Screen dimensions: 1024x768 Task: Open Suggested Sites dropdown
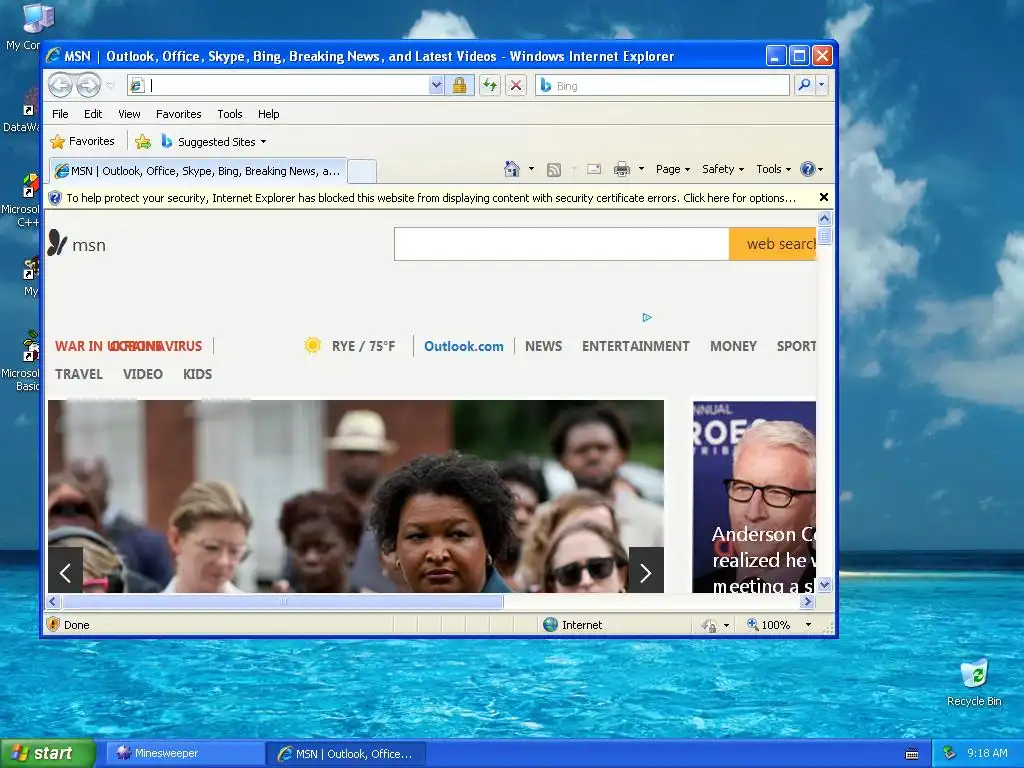point(214,141)
